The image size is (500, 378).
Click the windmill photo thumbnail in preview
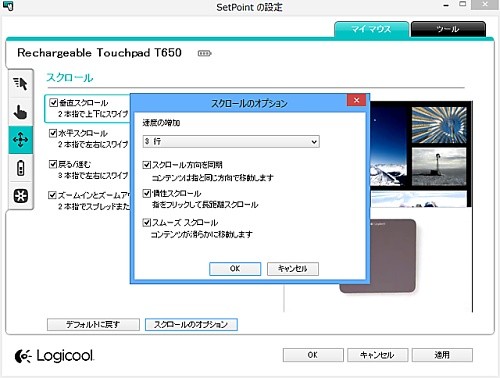(439, 167)
